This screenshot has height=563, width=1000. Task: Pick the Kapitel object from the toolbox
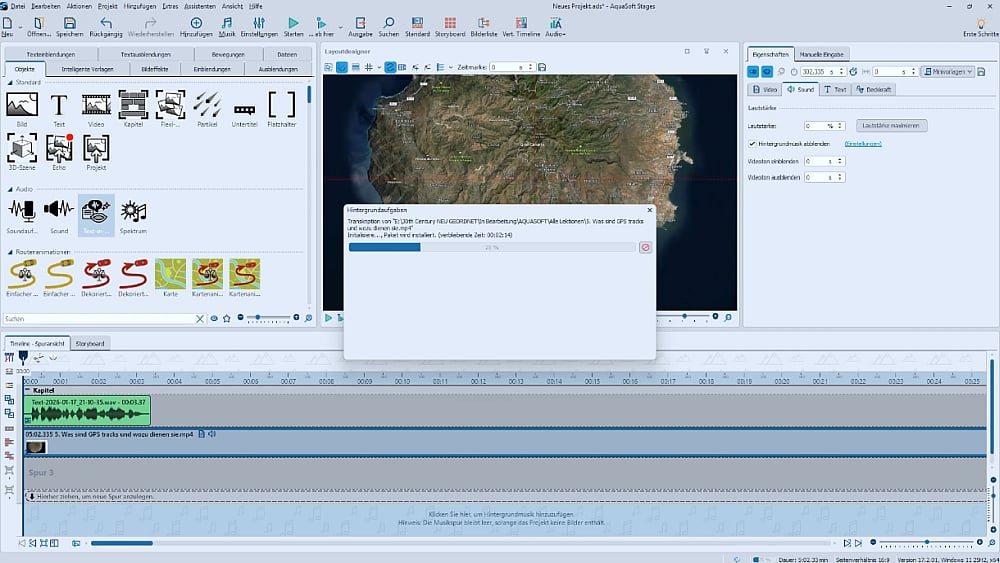[x=133, y=105]
